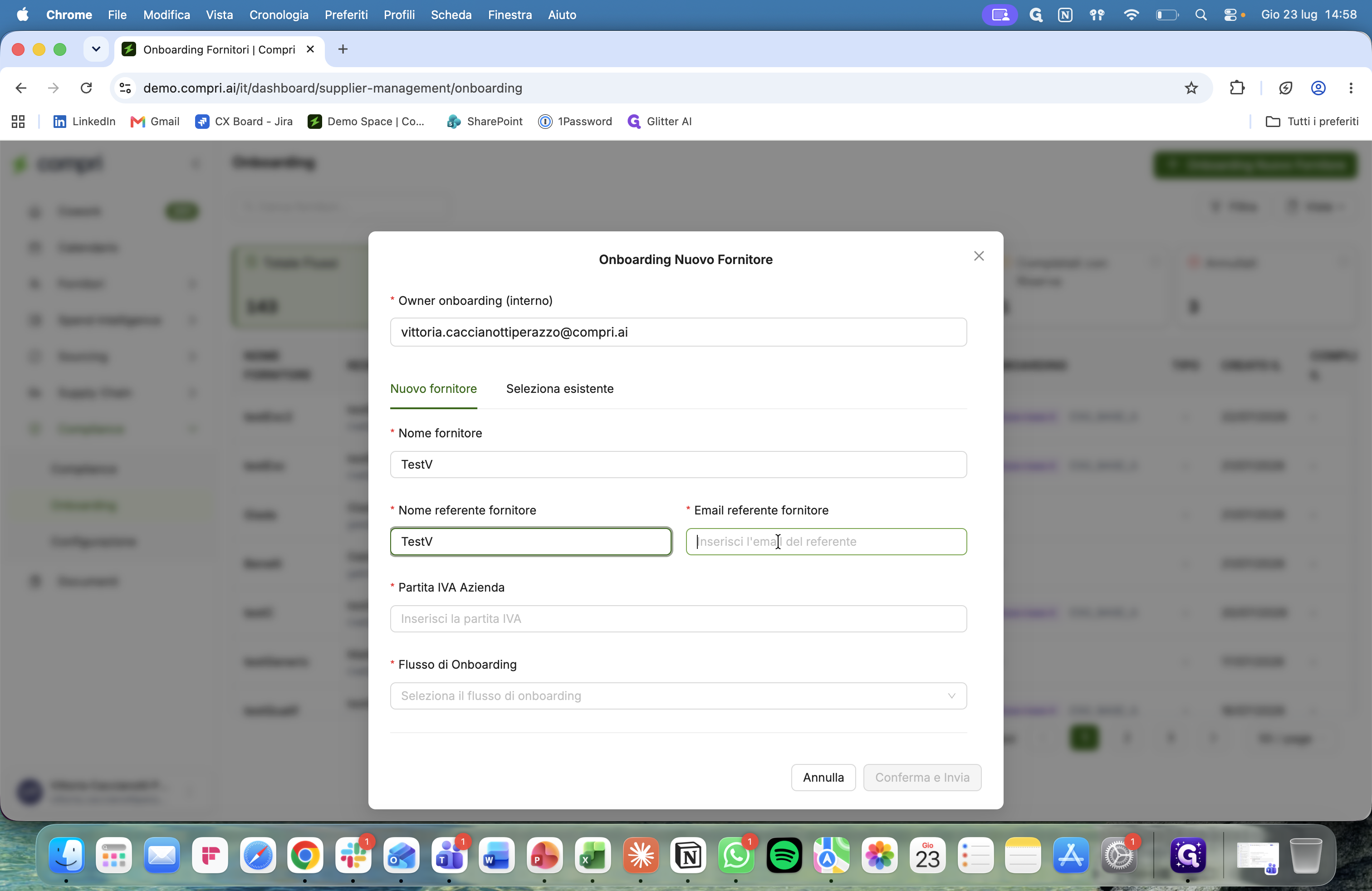Switch to the Seleziona esistente tab

click(559, 389)
